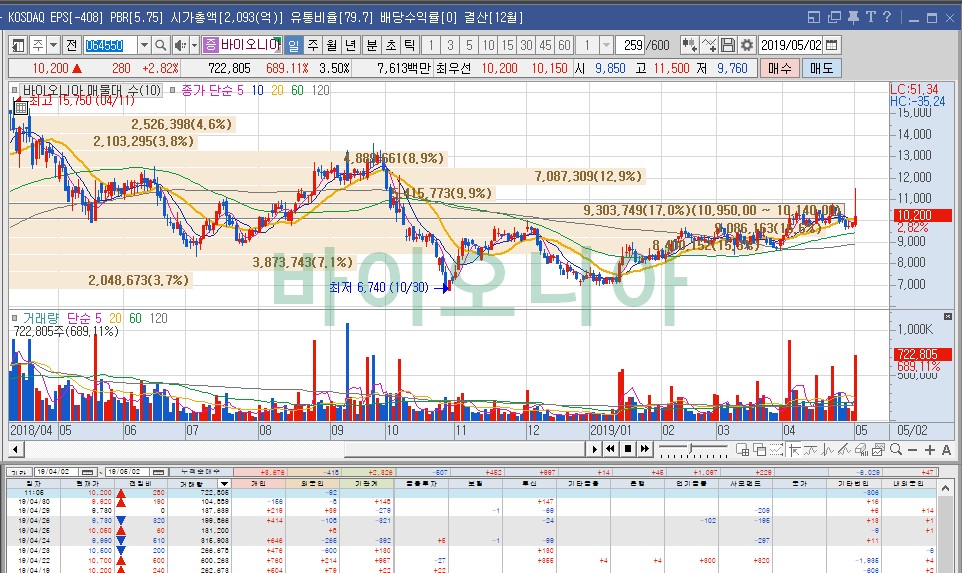This screenshot has width=962, height=573.
Task: Toggle the 종가 단순 indicator marker
Action: (x=172, y=90)
